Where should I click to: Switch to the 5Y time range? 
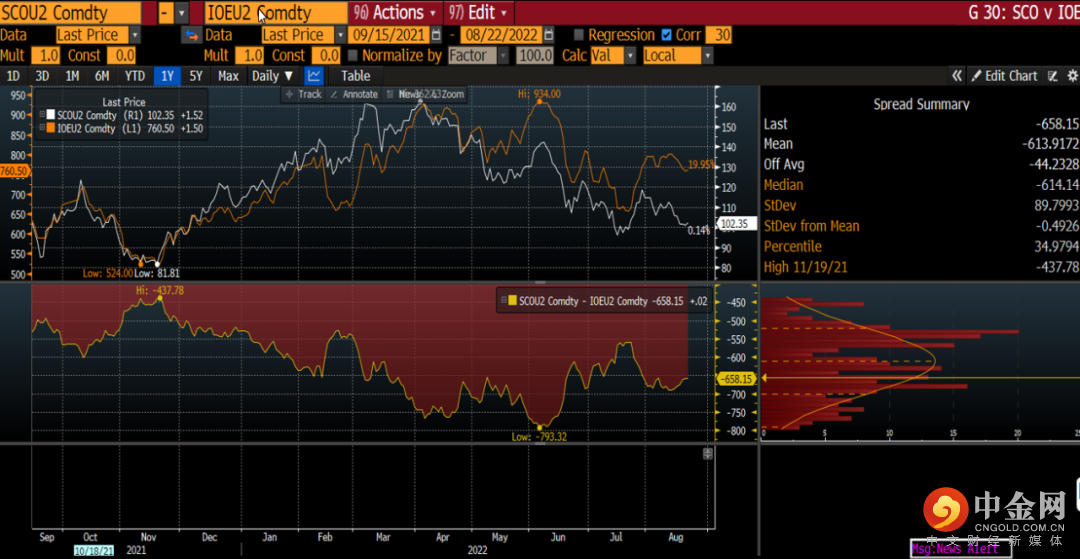(196, 76)
